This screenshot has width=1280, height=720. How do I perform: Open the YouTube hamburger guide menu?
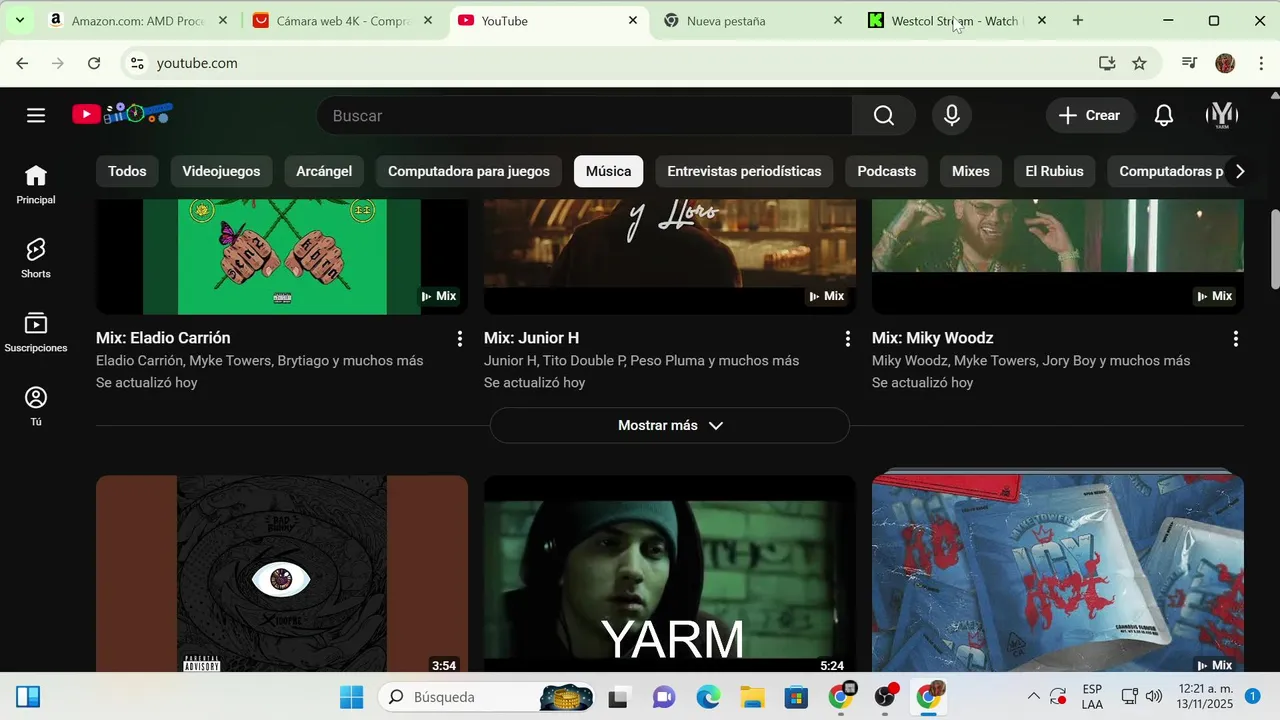(36, 115)
